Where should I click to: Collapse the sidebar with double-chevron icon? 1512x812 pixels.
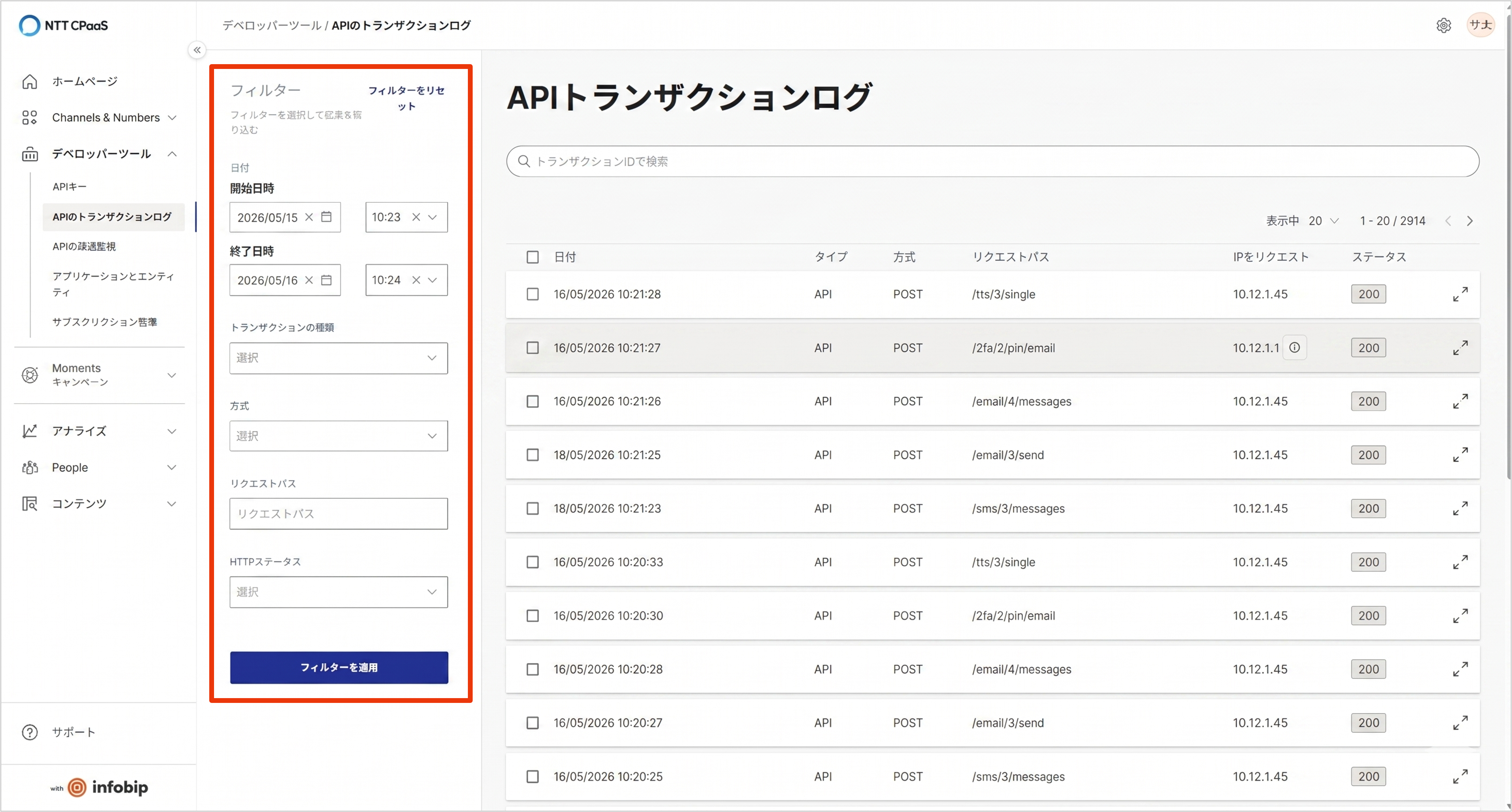coord(197,50)
